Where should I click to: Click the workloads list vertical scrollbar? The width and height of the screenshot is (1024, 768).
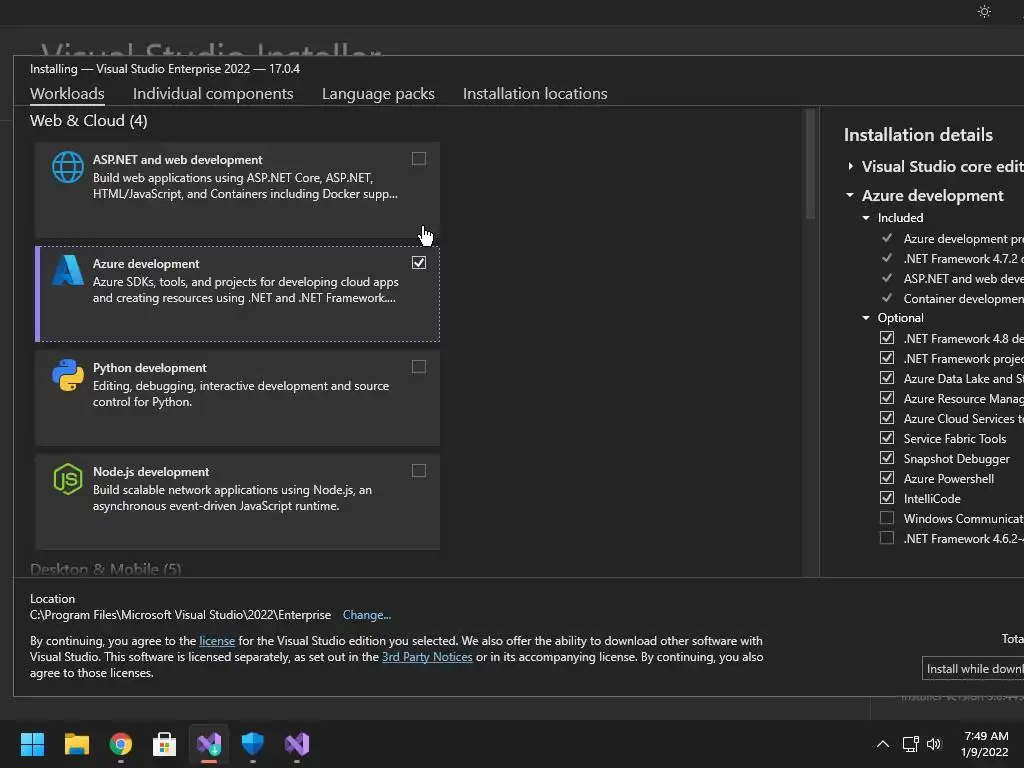tap(810, 163)
